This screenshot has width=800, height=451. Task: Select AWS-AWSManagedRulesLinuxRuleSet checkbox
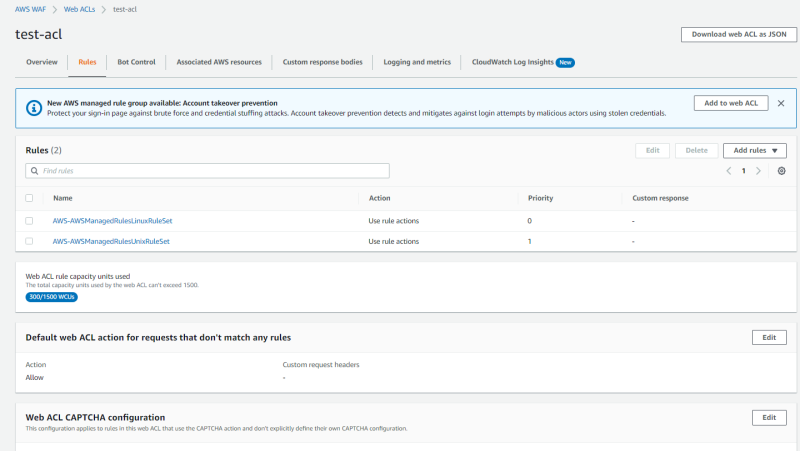(29, 220)
